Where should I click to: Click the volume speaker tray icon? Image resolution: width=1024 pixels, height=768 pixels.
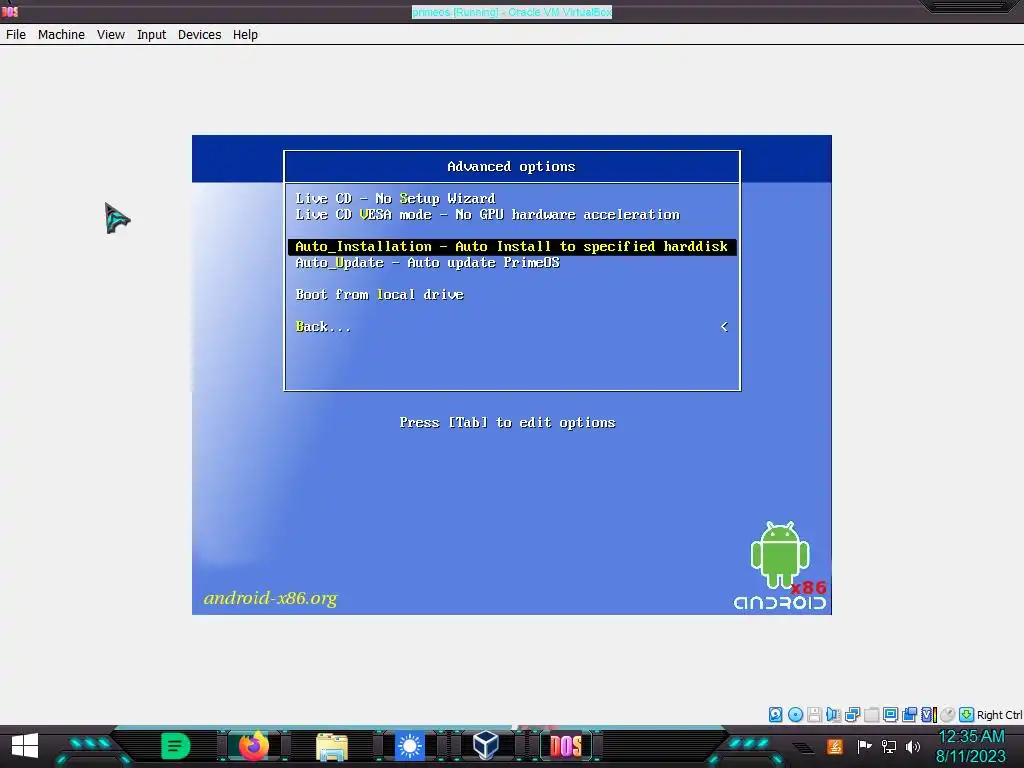(x=913, y=746)
